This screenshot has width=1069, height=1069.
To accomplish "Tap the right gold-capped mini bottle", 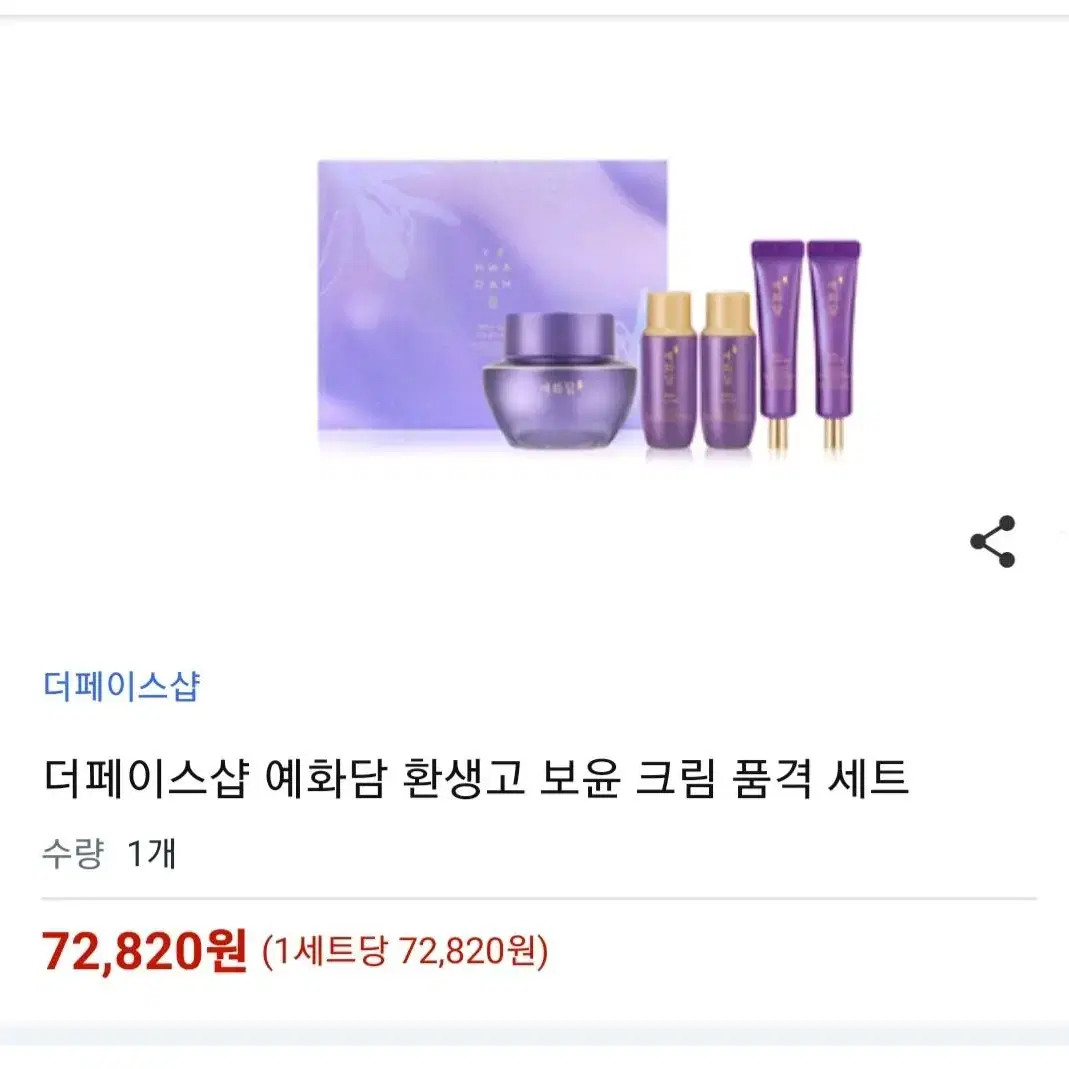I will pyautogui.click(x=727, y=370).
